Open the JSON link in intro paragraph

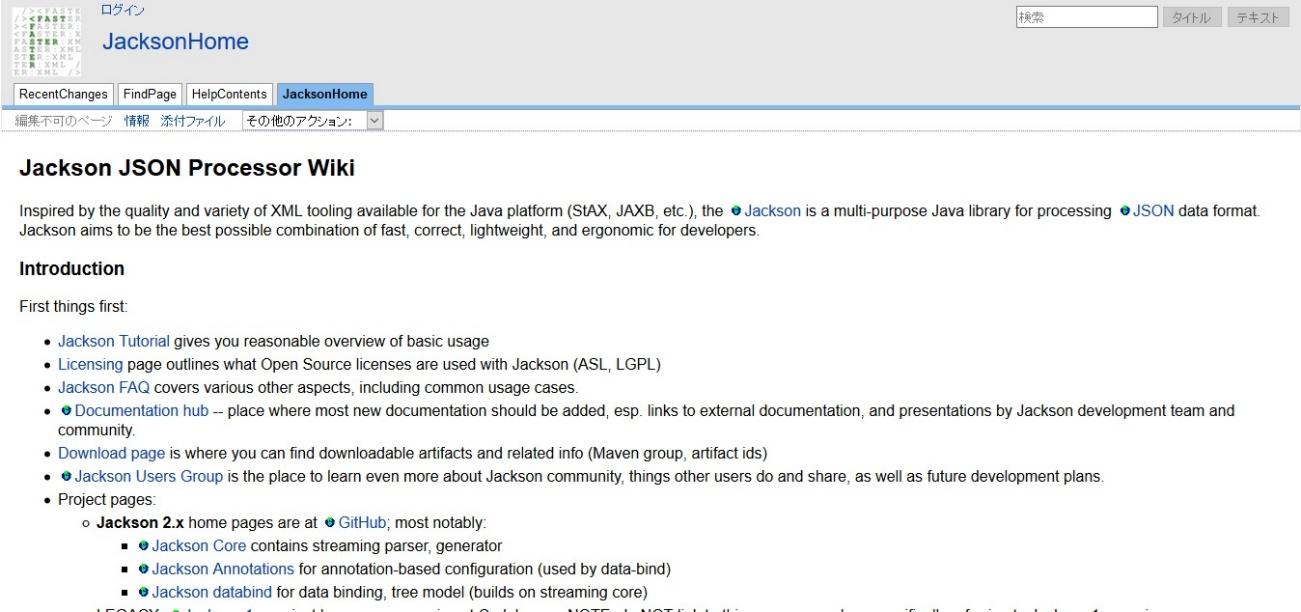click(x=1154, y=213)
